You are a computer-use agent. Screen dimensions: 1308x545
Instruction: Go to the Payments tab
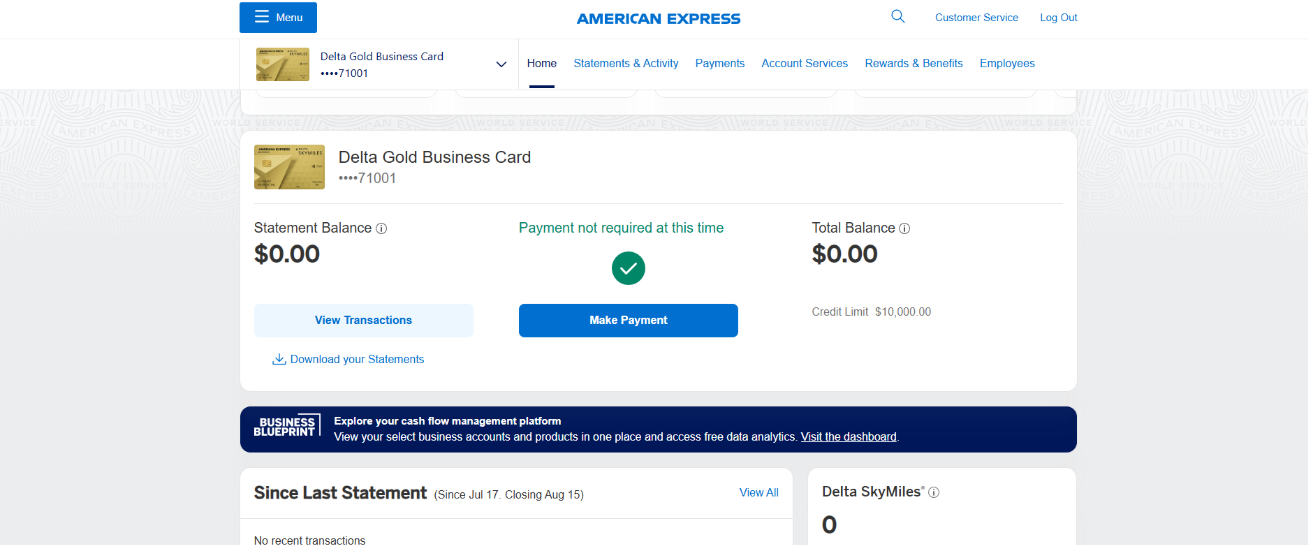point(720,63)
